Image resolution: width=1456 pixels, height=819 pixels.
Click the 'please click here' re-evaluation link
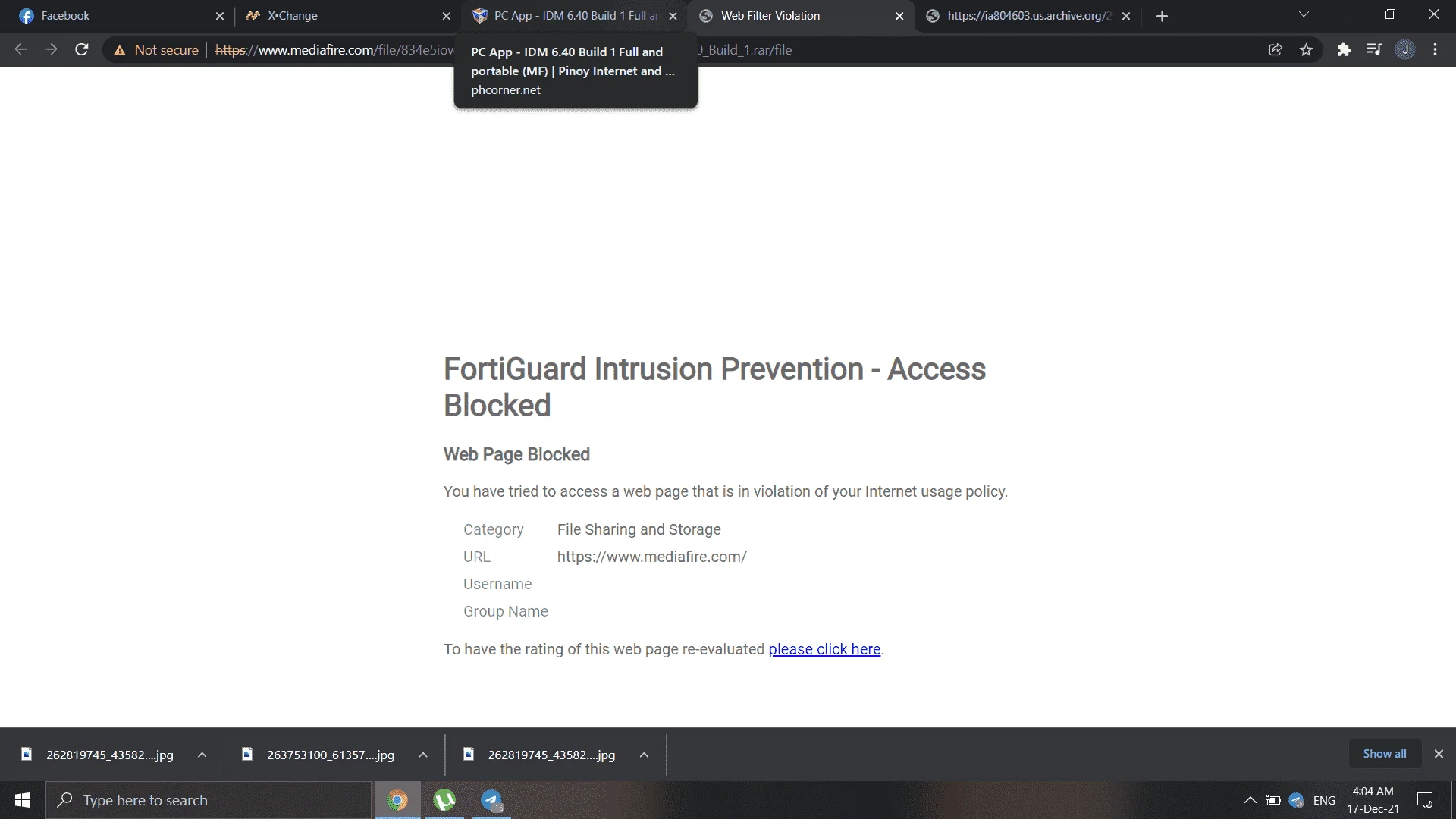point(824,649)
